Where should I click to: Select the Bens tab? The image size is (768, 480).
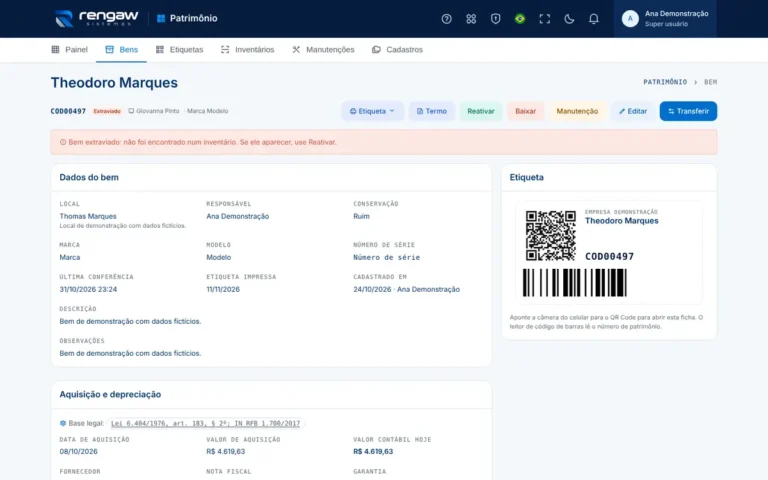(x=121, y=49)
